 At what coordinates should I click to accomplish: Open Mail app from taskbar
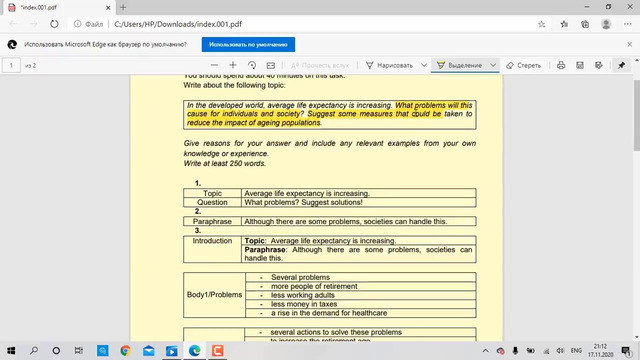149,351
